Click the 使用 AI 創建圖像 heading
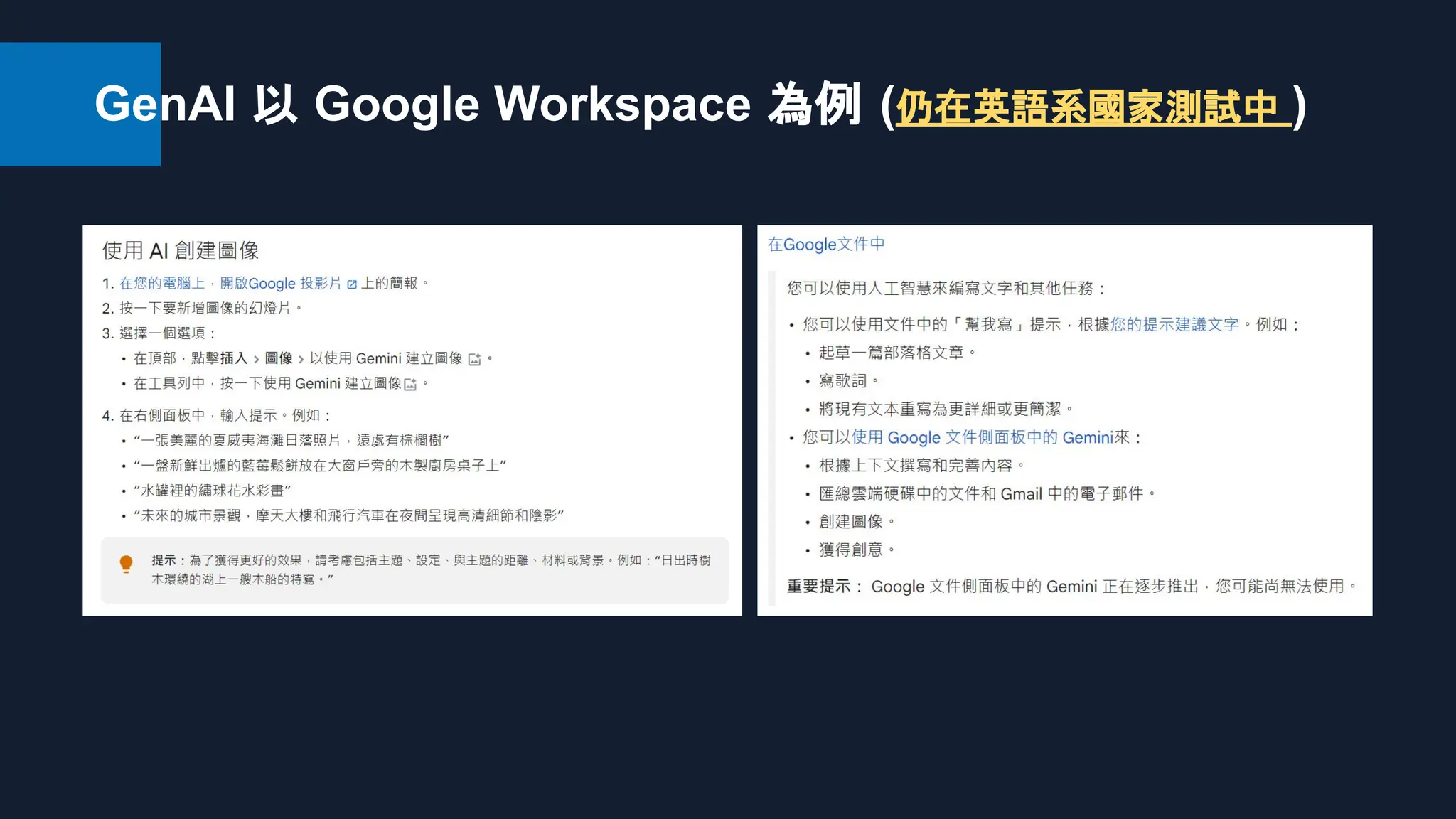 tap(181, 250)
